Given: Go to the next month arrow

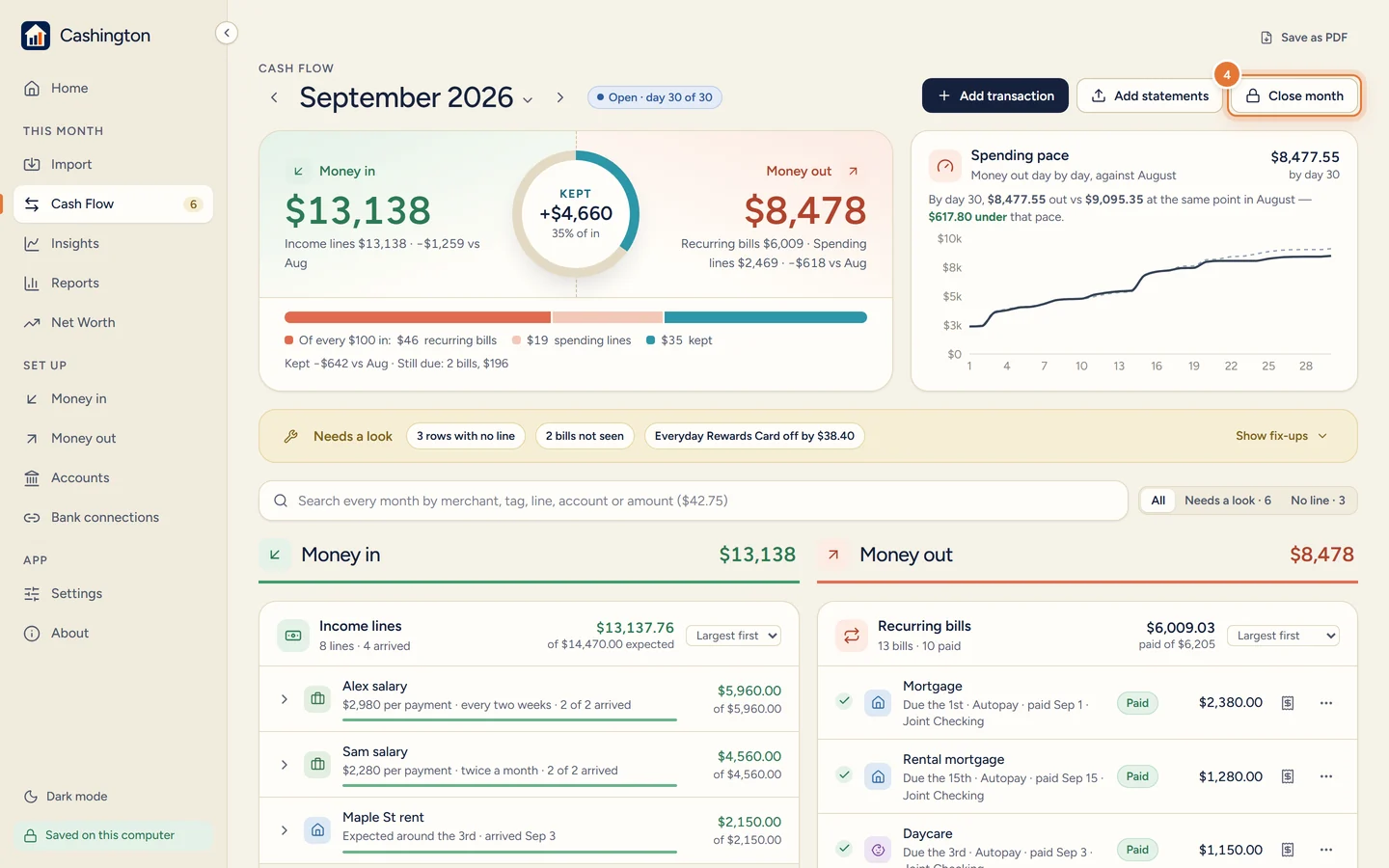Looking at the screenshot, I should [559, 97].
